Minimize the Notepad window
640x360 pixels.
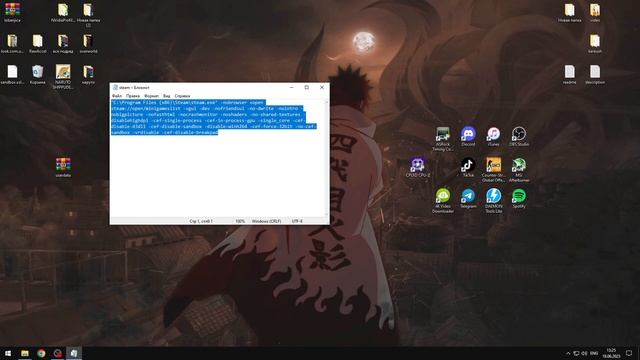click(291, 87)
